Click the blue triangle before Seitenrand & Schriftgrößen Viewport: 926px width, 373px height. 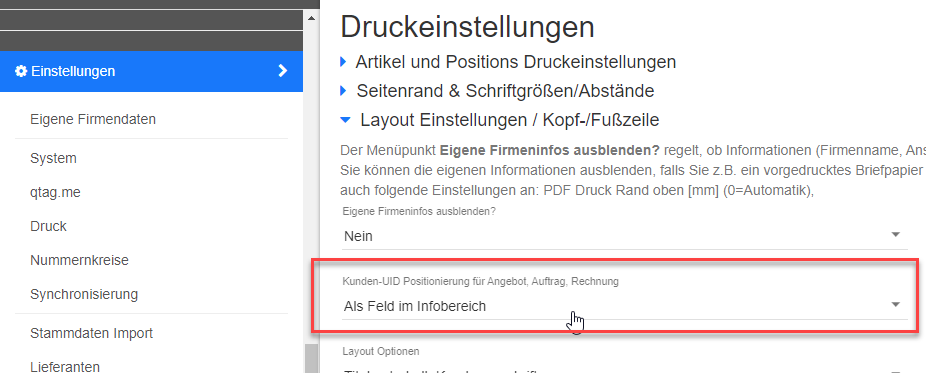(x=344, y=91)
